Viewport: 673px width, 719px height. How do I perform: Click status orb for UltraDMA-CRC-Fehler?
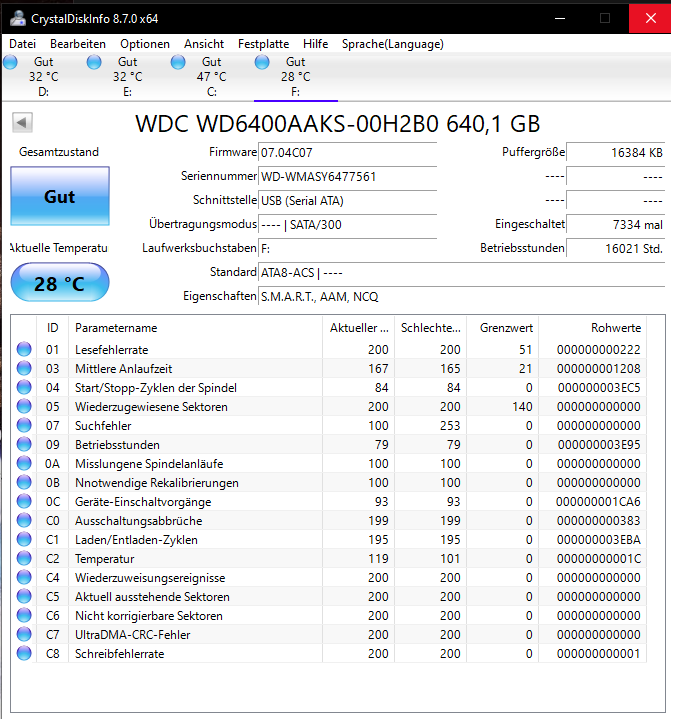(x=24, y=635)
